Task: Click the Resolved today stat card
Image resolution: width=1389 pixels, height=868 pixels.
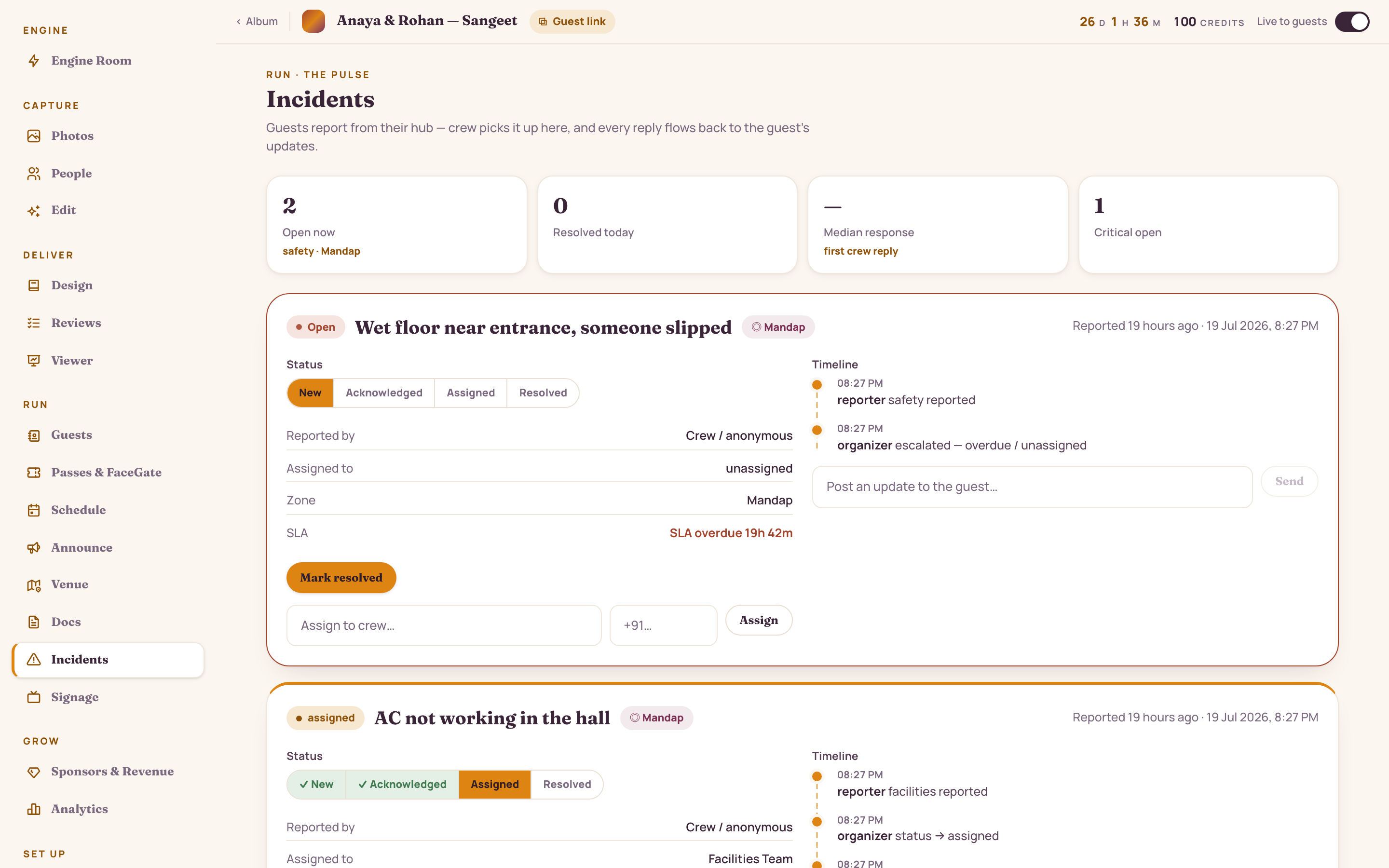Action: [667, 224]
